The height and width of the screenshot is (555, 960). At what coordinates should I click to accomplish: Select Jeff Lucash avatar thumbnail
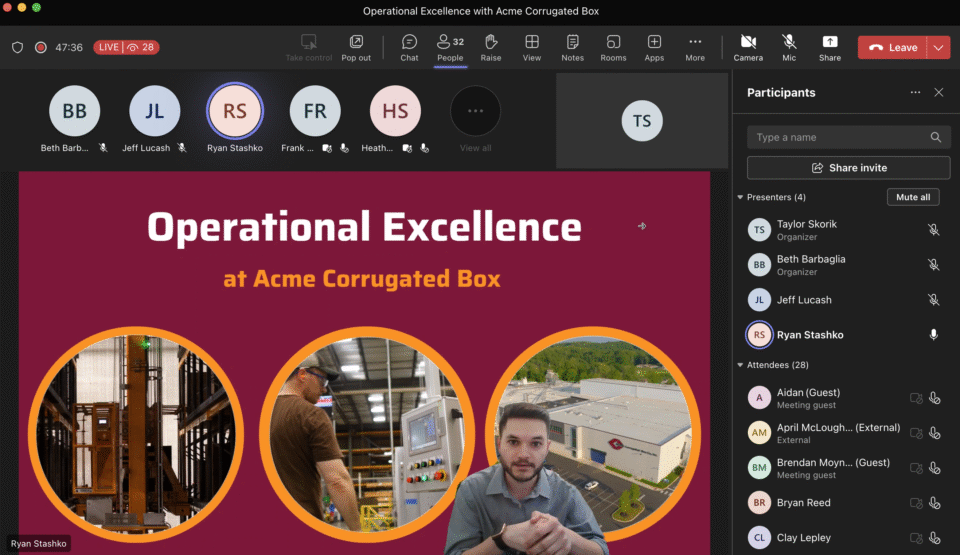(x=154, y=111)
